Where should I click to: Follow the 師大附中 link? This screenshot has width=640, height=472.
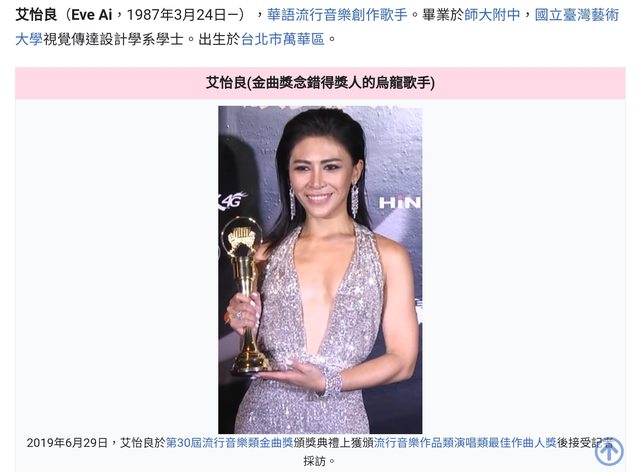pyautogui.click(x=492, y=15)
